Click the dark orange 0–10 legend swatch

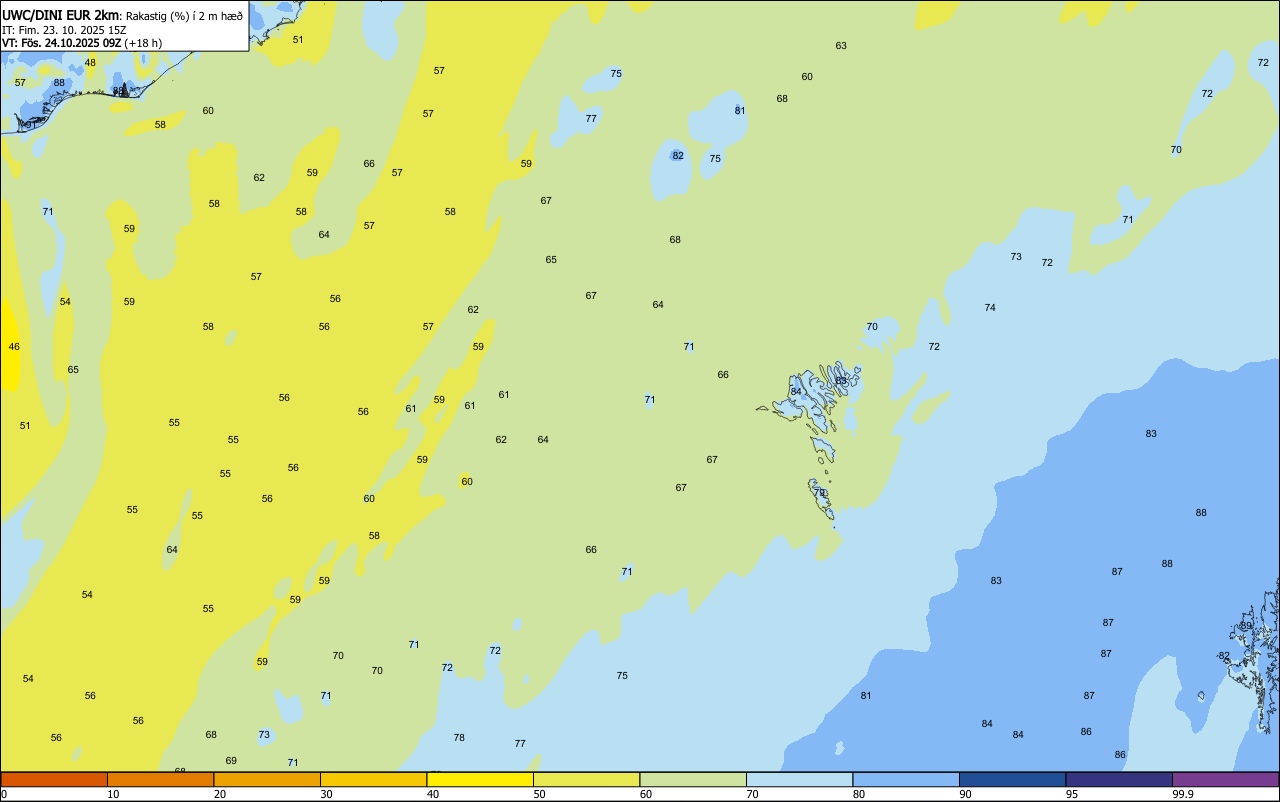[x=54, y=779]
